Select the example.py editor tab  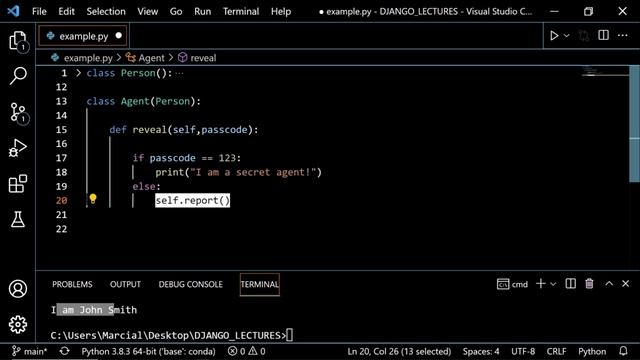[82, 36]
